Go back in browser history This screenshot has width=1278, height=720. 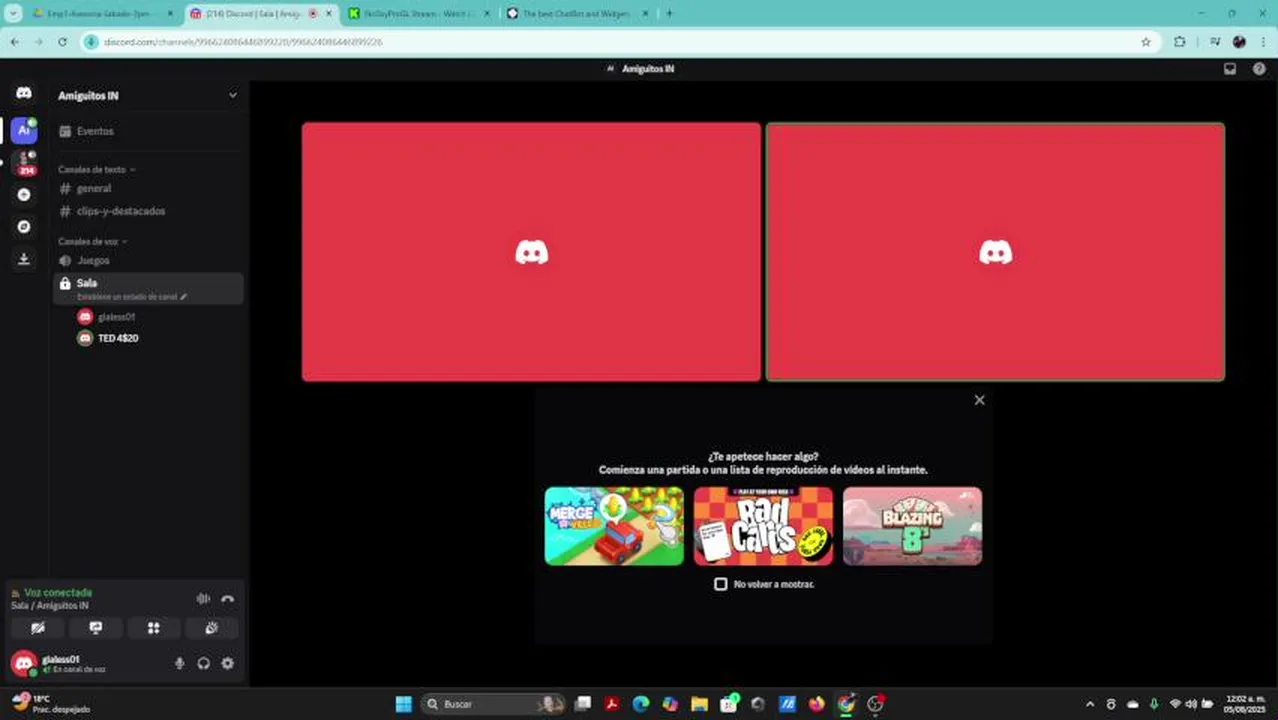point(14,42)
